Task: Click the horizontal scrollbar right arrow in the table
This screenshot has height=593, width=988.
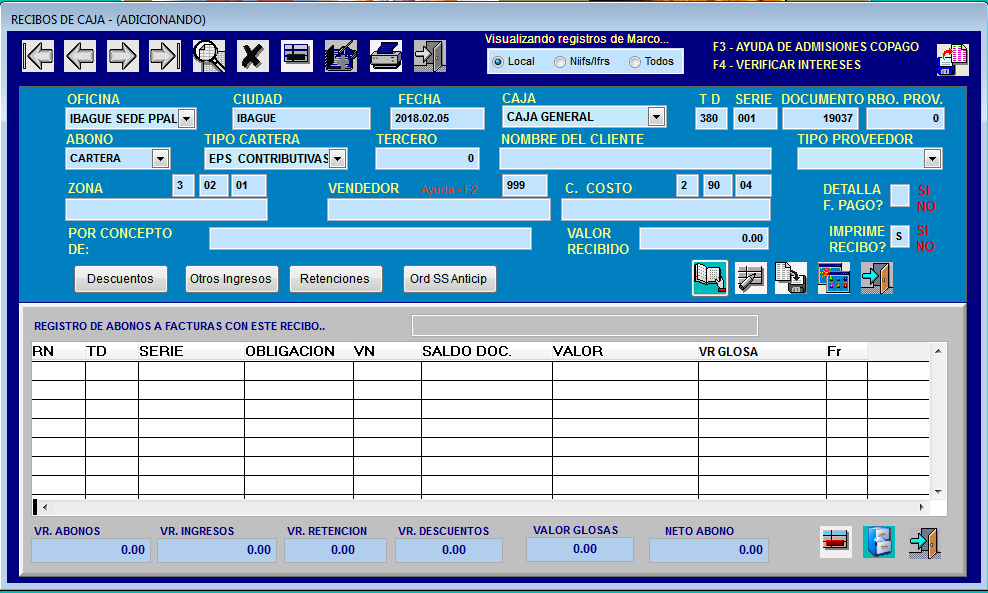Action: point(921,507)
